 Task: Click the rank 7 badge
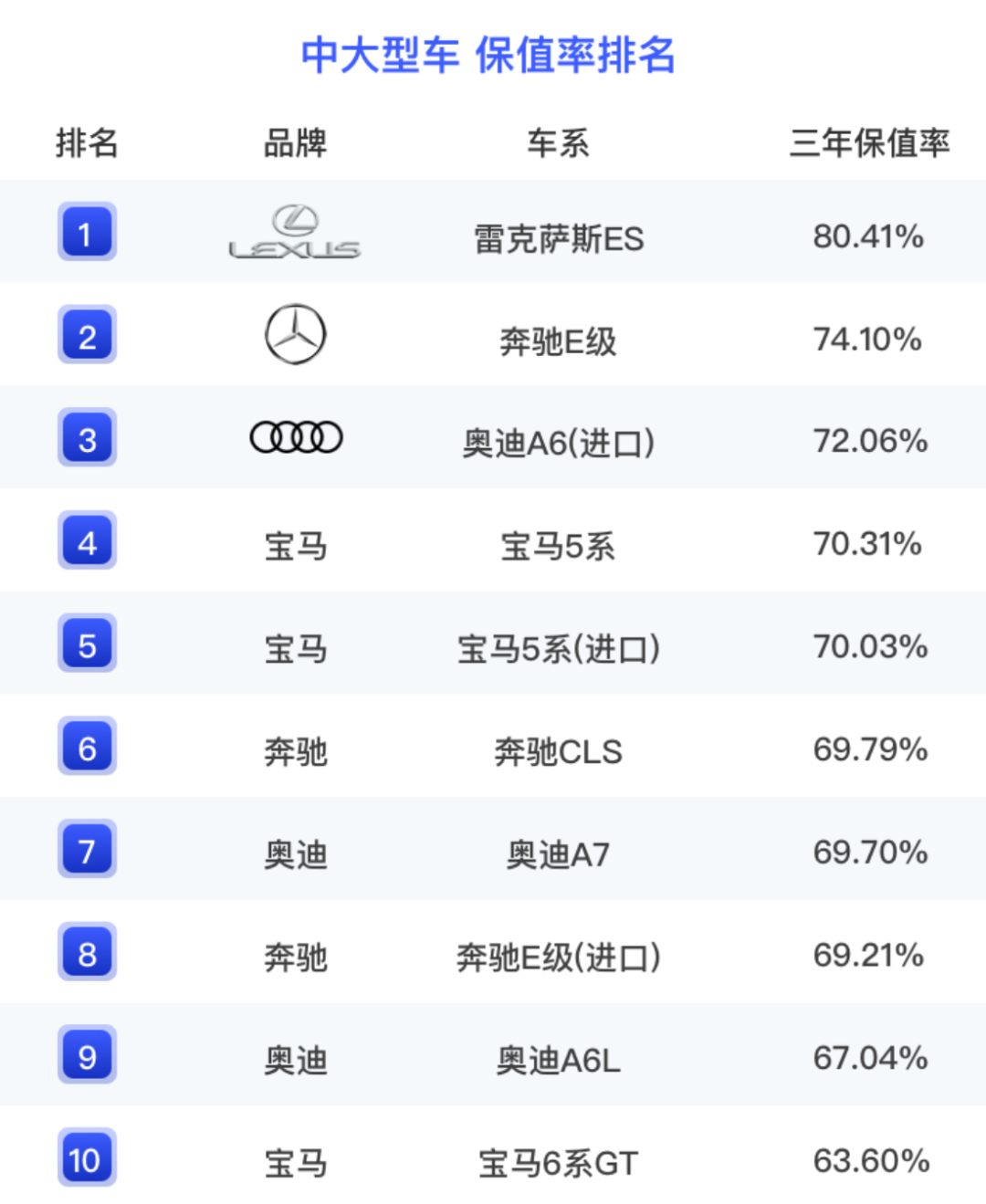[x=87, y=850]
